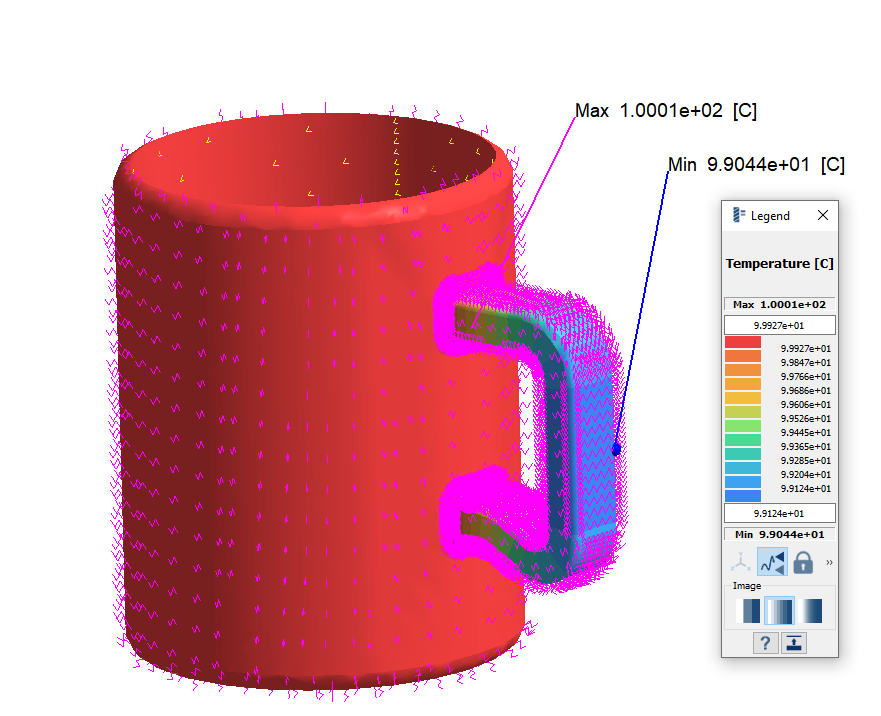This screenshot has width=881, height=716.
Task: Toggle the min/max markers icon
Action: 772,563
